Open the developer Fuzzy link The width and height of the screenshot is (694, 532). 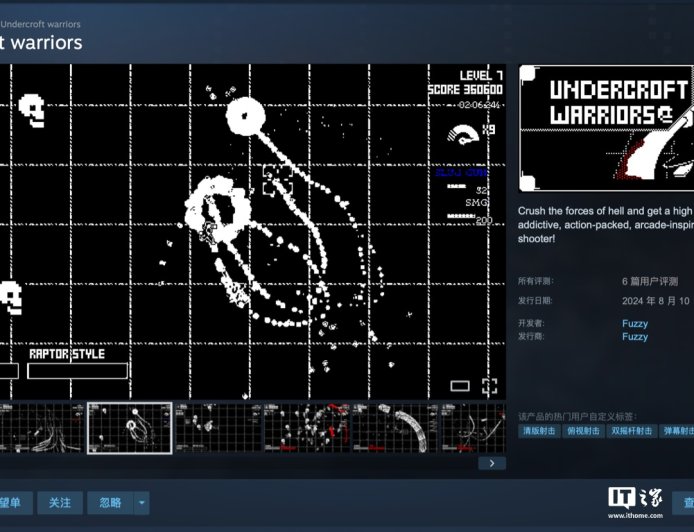click(x=635, y=324)
